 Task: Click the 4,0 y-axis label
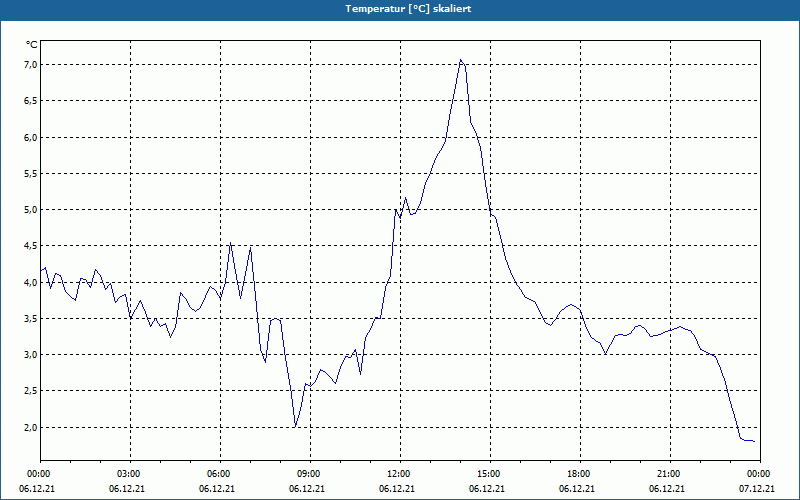tap(31, 282)
